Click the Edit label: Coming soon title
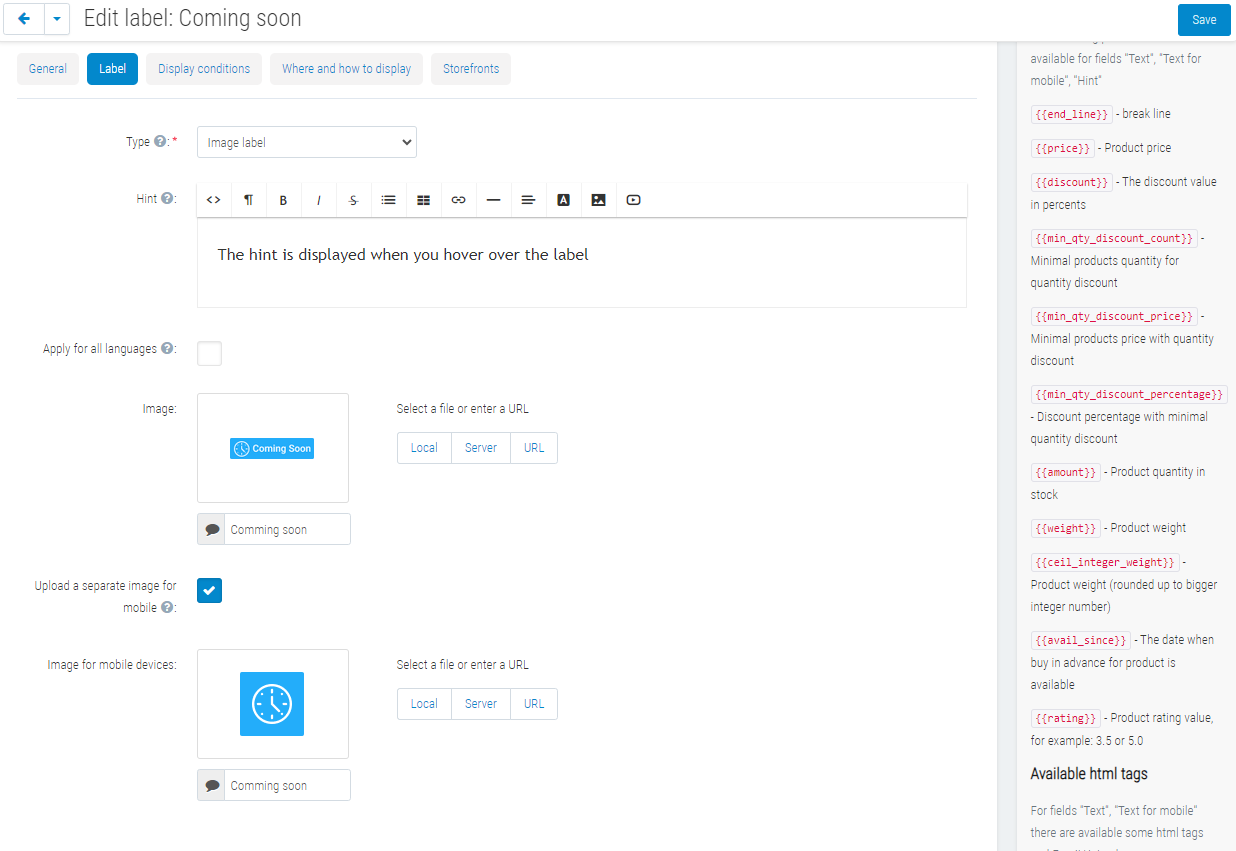Viewport: 1236px width, 851px height. 192,19
